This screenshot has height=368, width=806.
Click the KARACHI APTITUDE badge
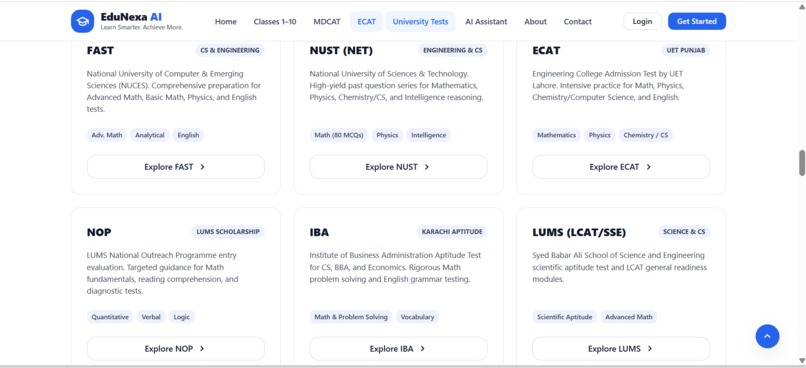pos(452,232)
